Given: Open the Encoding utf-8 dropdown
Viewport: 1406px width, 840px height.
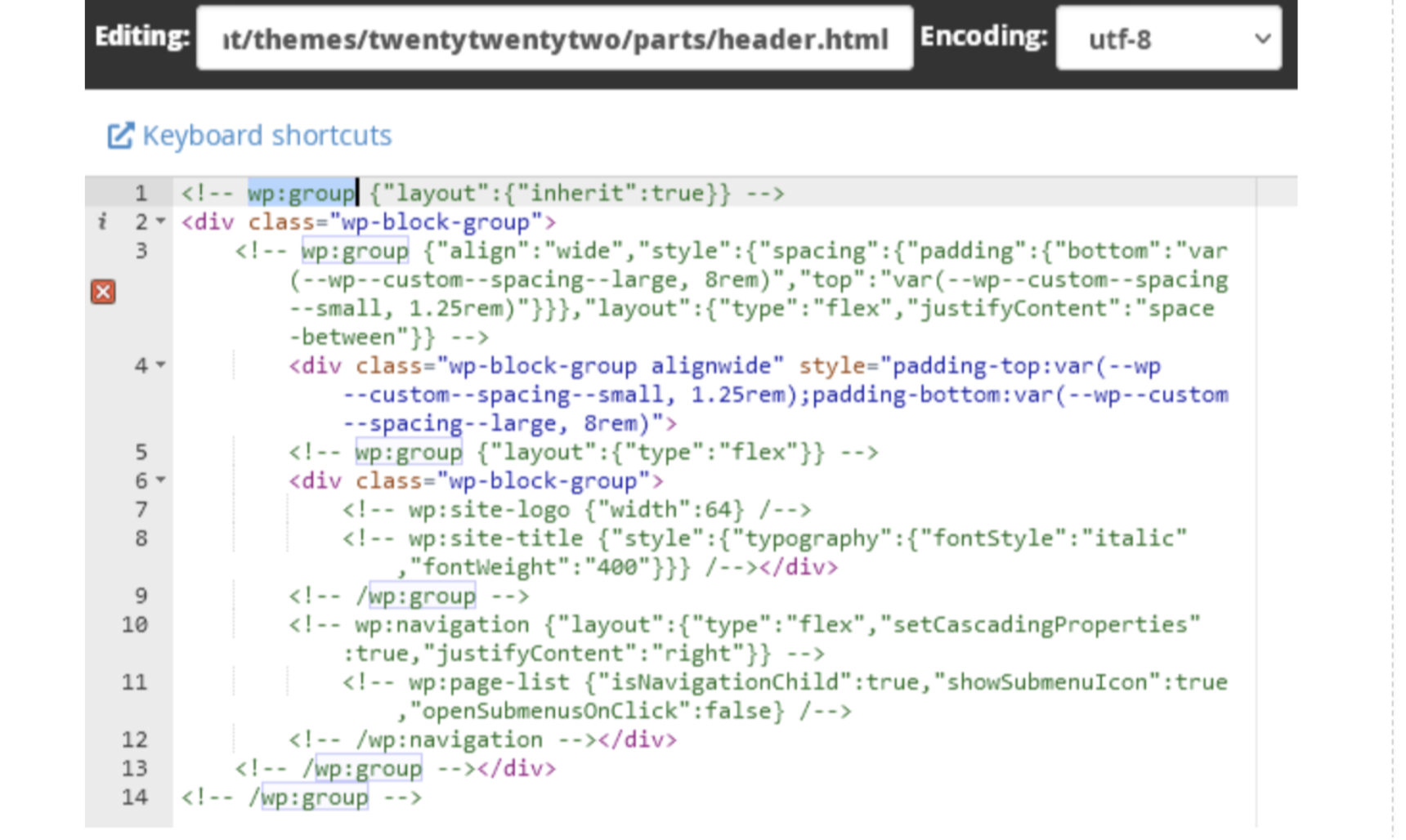Looking at the screenshot, I should point(1167,38).
